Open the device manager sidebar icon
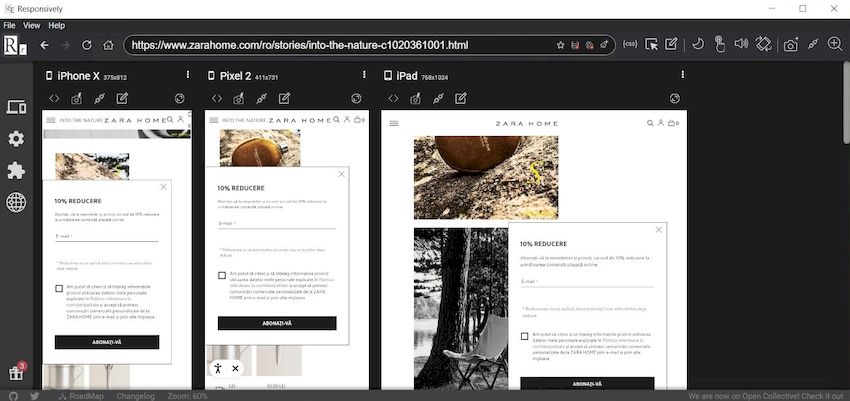The width and height of the screenshot is (850, 401). pyautogui.click(x=16, y=107)
